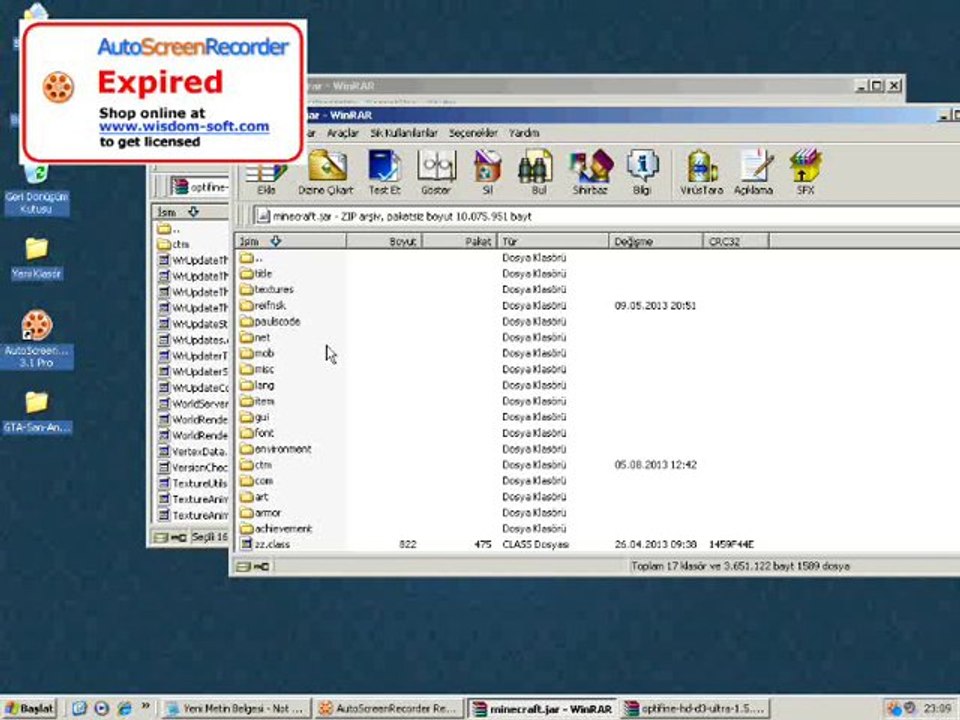Select the armor folder
The width and height of the screenshot is (960, 720).
coord(261,512)
